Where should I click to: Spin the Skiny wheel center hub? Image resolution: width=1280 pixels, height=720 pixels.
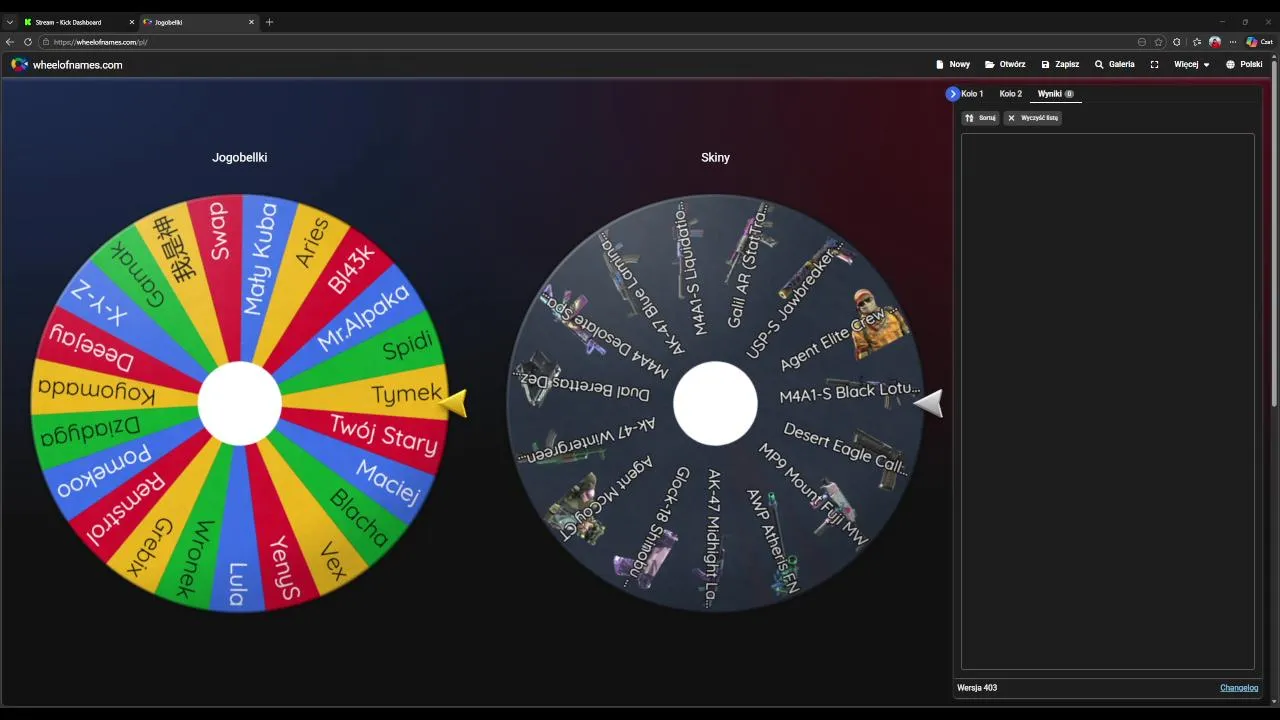715,403
